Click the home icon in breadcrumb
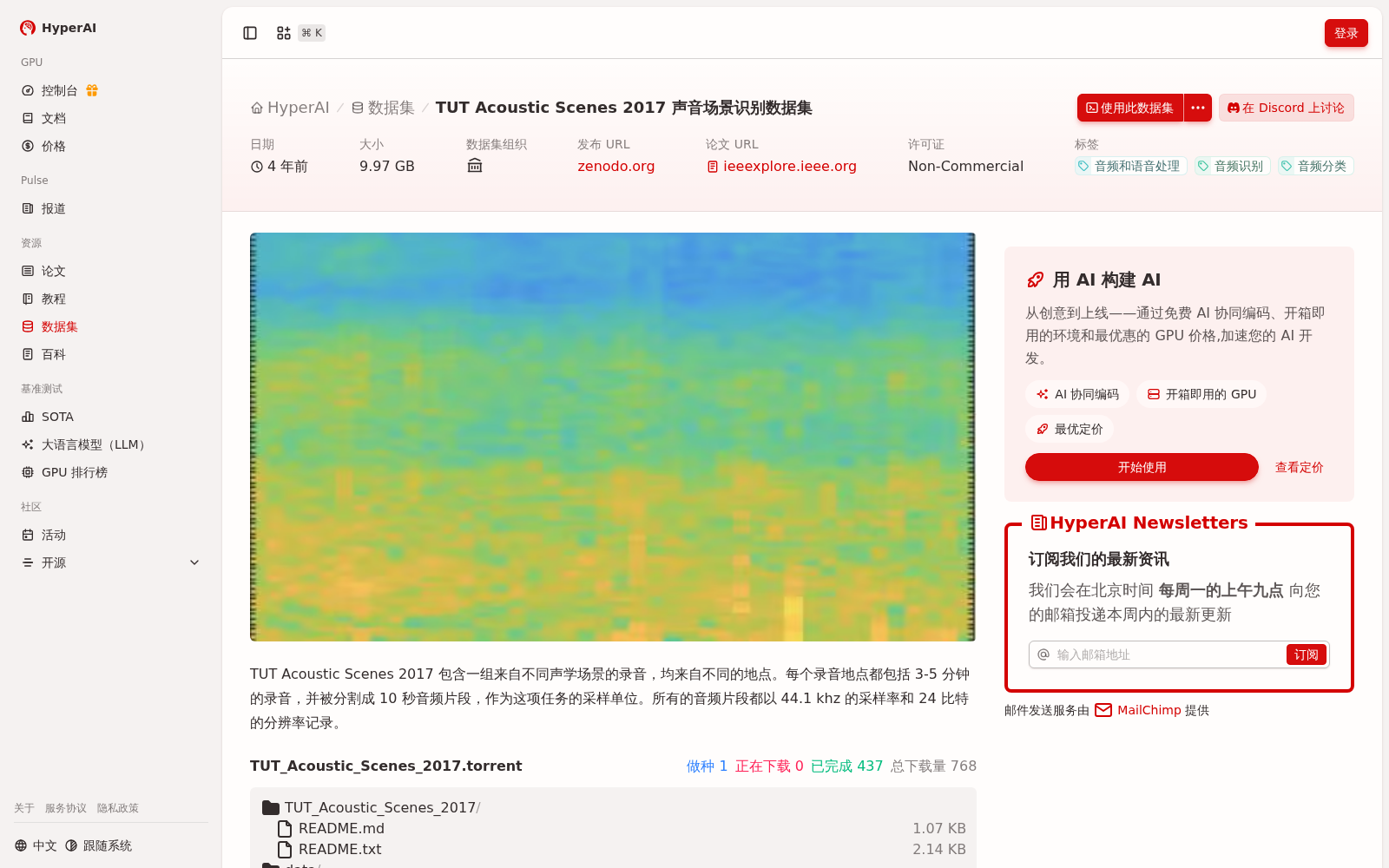Image resolution: width=1389 pixels, height=868 pixels. [257, 108]
